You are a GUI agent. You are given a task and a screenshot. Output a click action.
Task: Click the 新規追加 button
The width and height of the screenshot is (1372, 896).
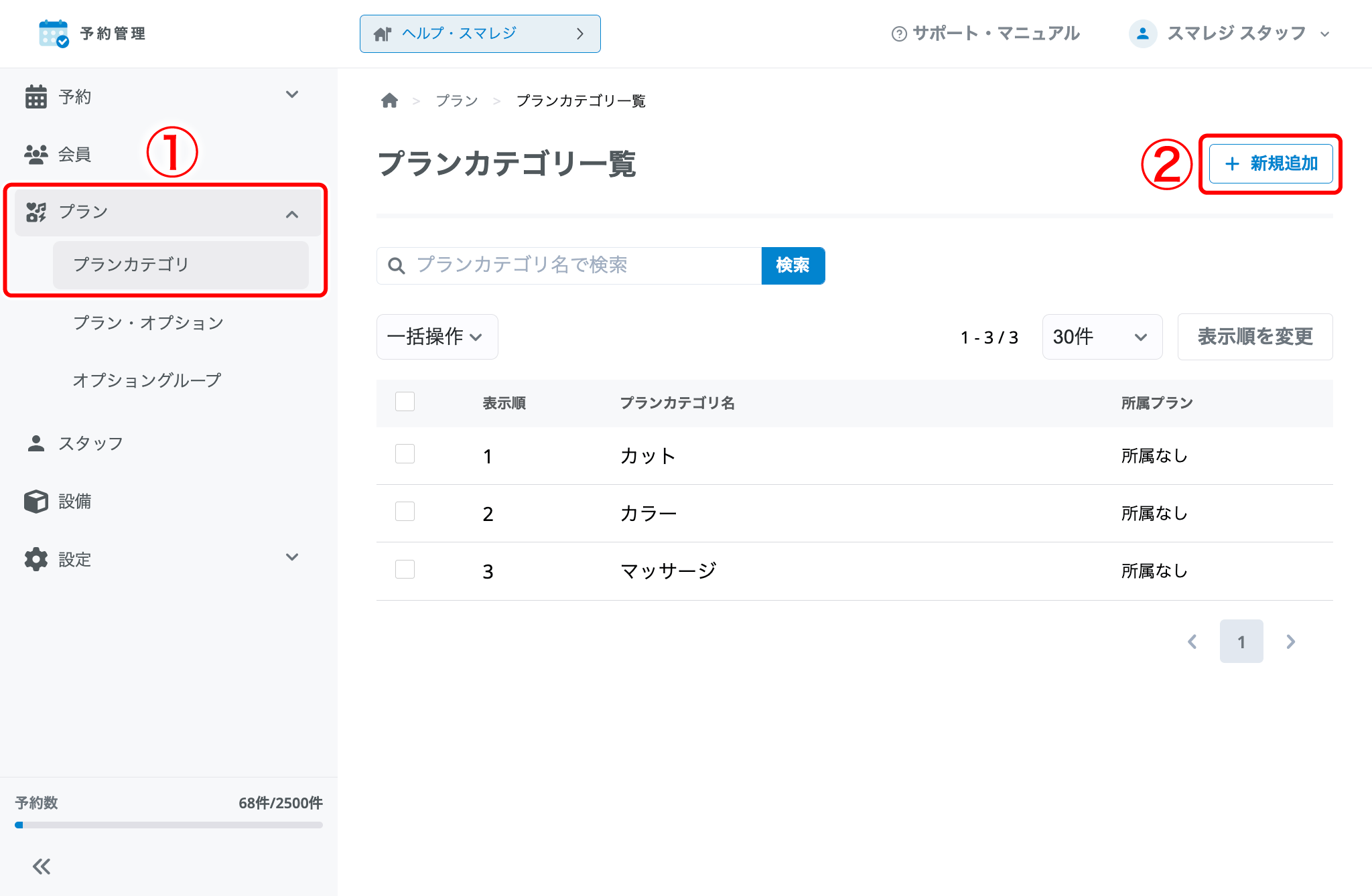point(1270,164)
